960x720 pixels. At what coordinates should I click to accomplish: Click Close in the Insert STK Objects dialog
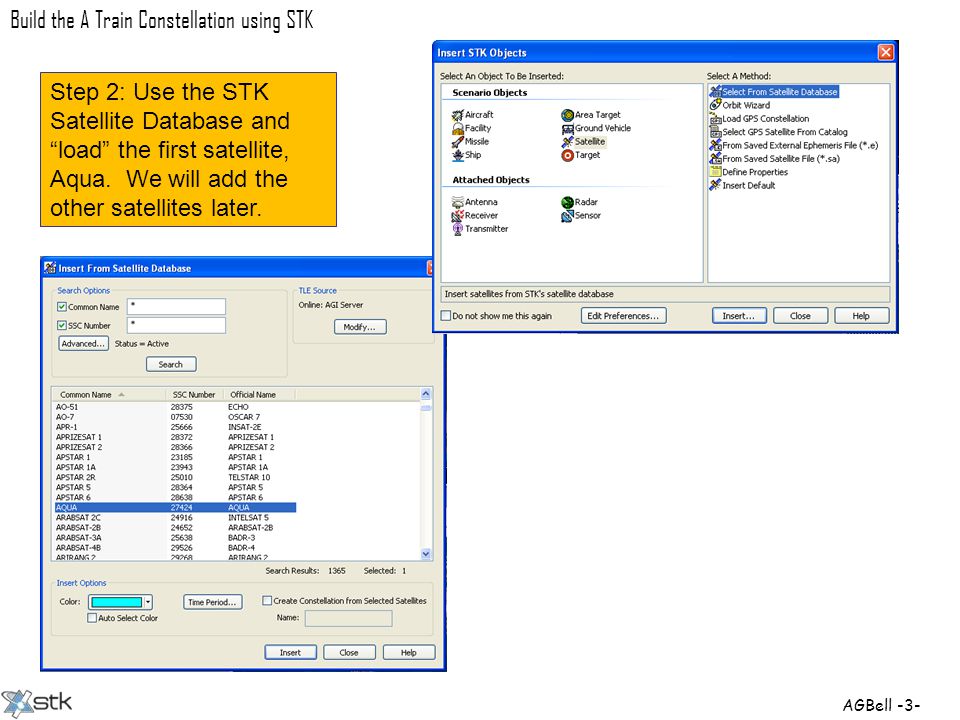click(800, 316)
